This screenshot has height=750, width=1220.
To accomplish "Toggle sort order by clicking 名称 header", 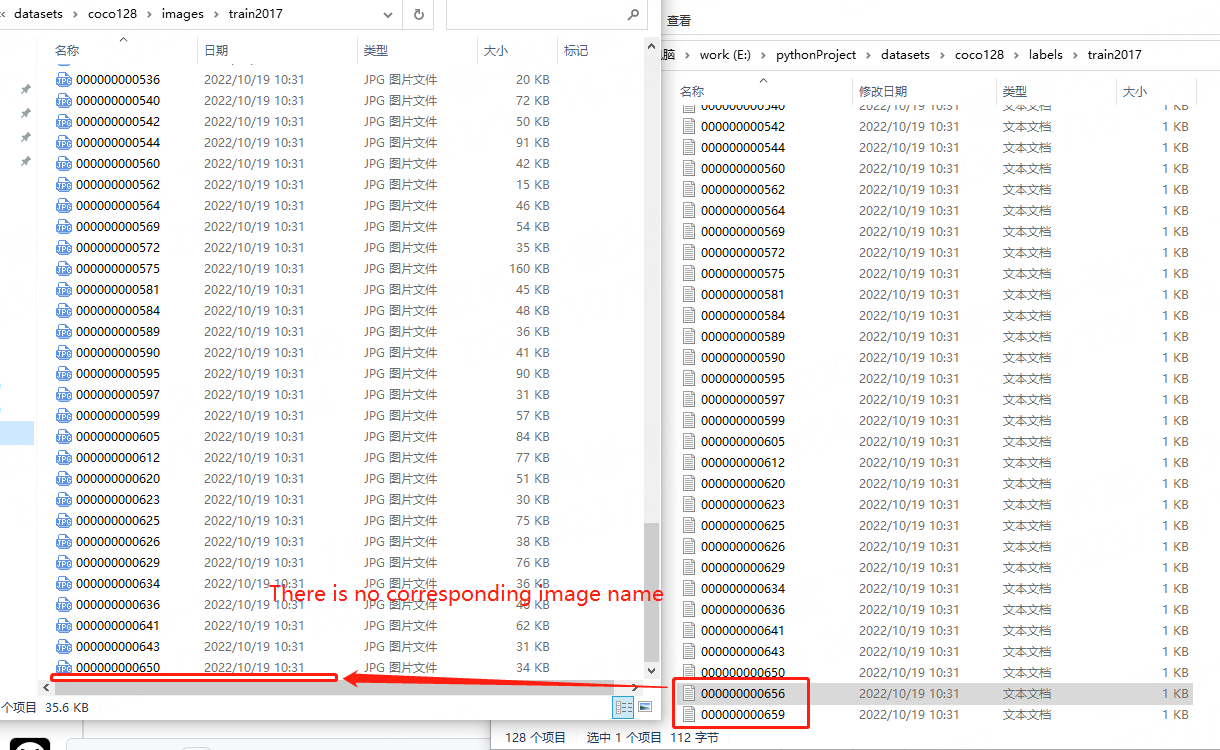I will point(66,48).
